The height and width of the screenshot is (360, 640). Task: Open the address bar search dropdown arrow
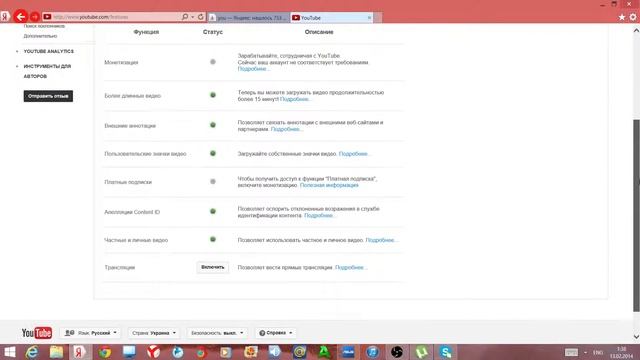tap(193, 17)
